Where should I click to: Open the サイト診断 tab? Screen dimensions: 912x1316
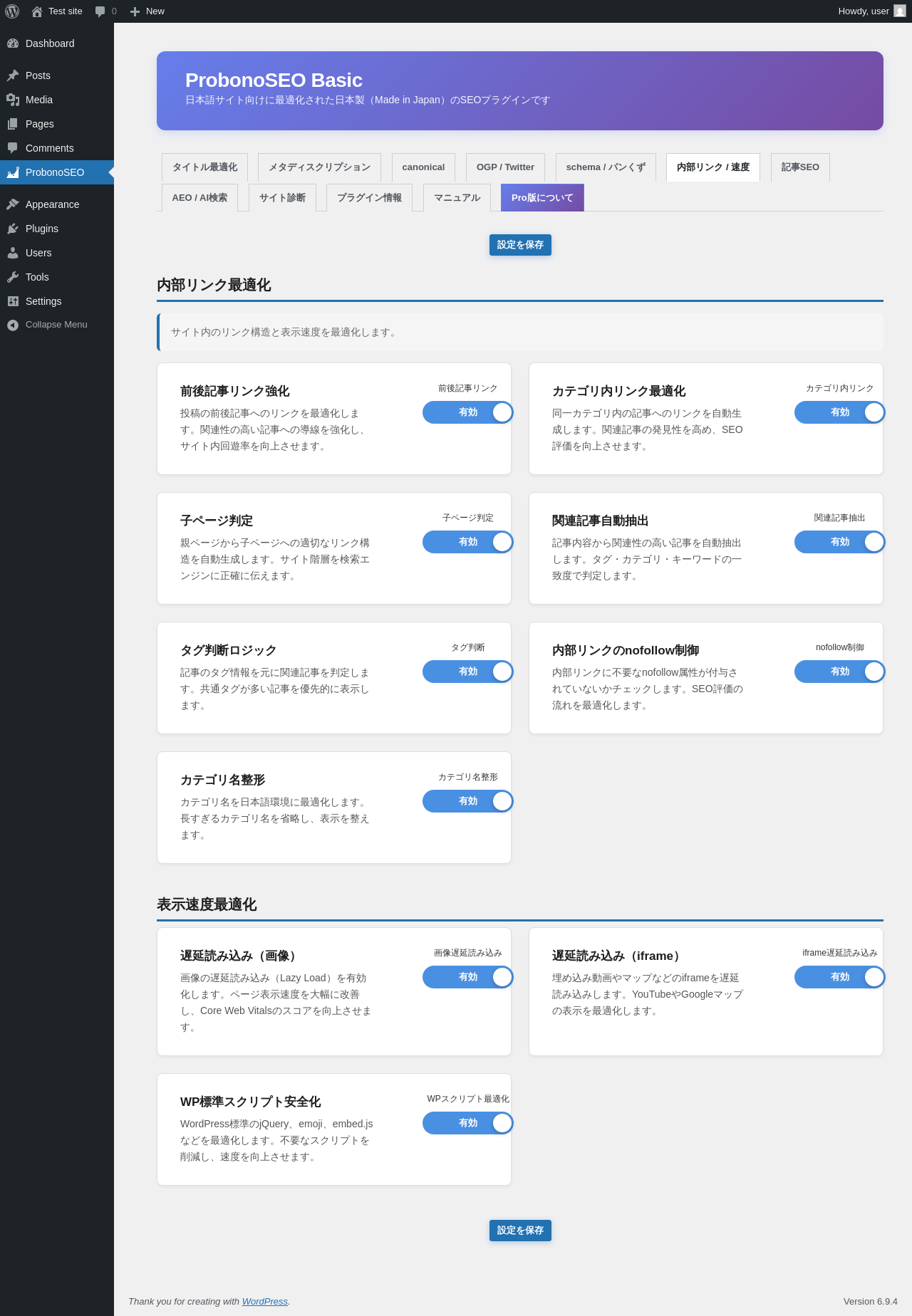pyautogui.click(x=282, y=198)
